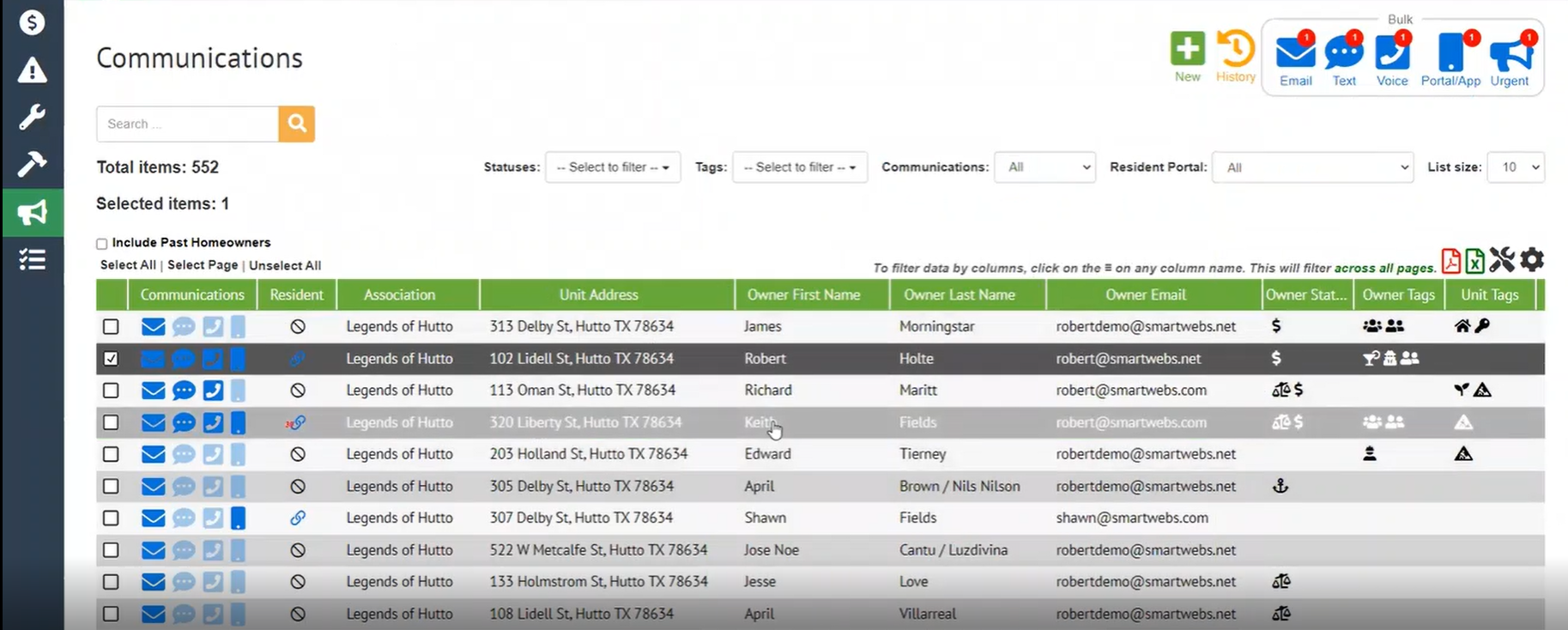The width and height of the screenshot is (1568, 630).
Task: Click into the Search input field
Action: tap(187, 124)
